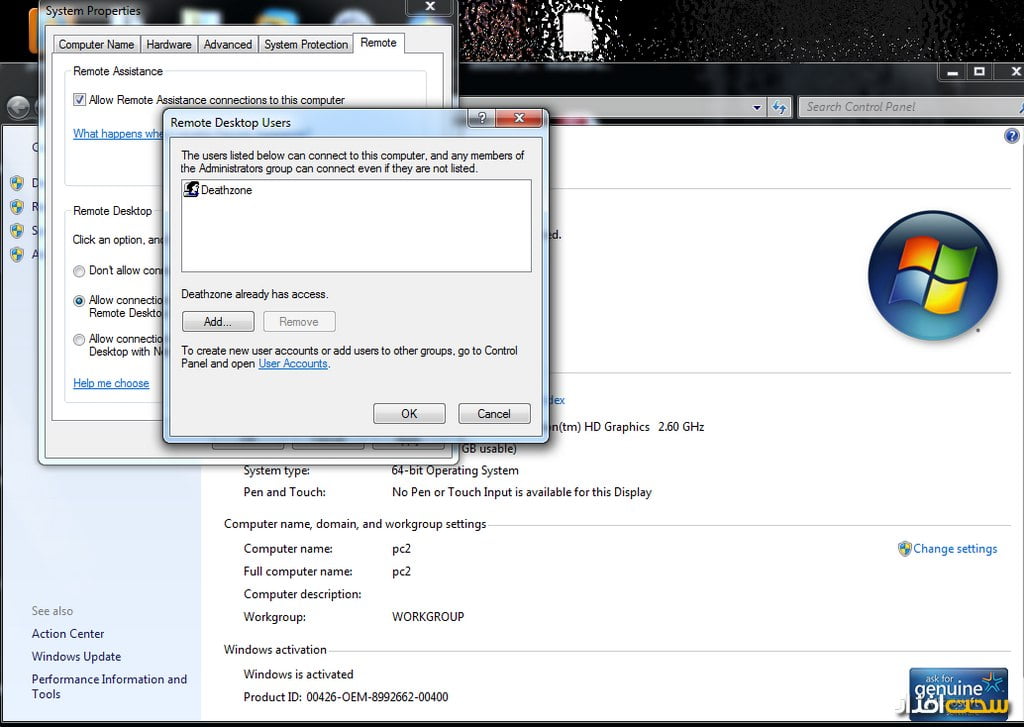Expand the address bar dropdown arrow
This screenshot has height=727, width=1024.
(x=757, y=107)
